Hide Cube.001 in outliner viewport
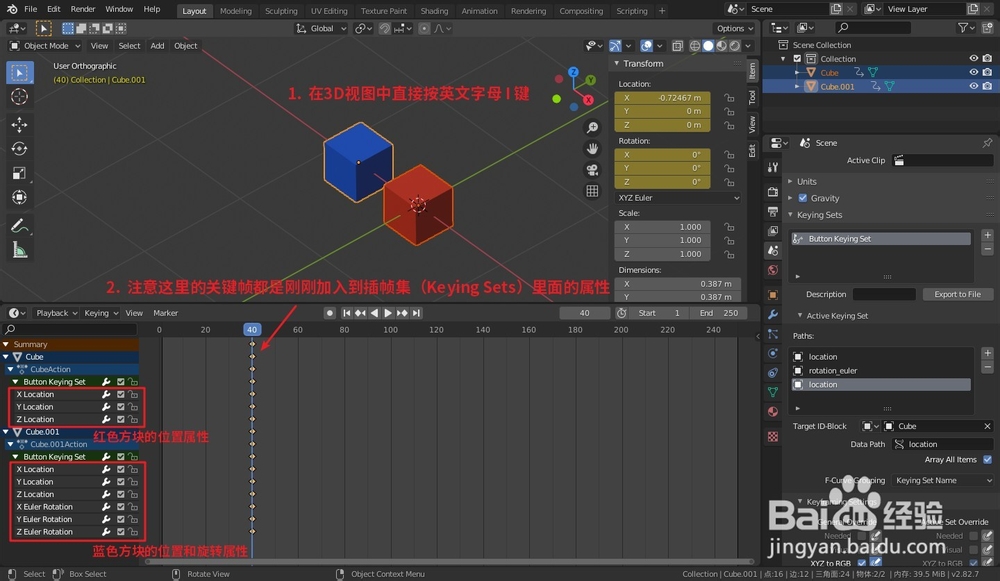1000x581 pixels. point(974,86)
